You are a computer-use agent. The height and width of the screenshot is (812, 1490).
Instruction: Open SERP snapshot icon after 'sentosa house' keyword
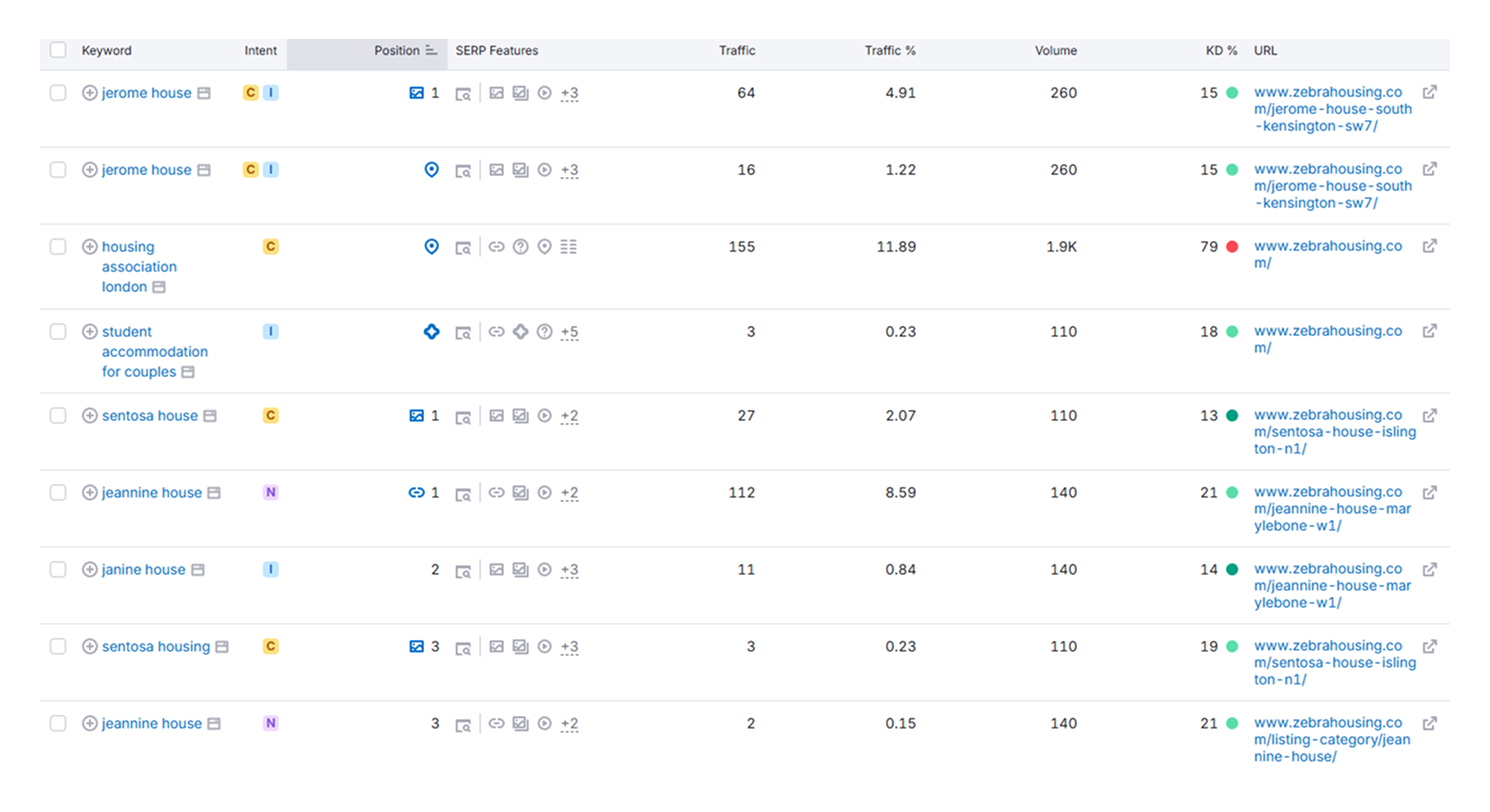pos(210,416)
